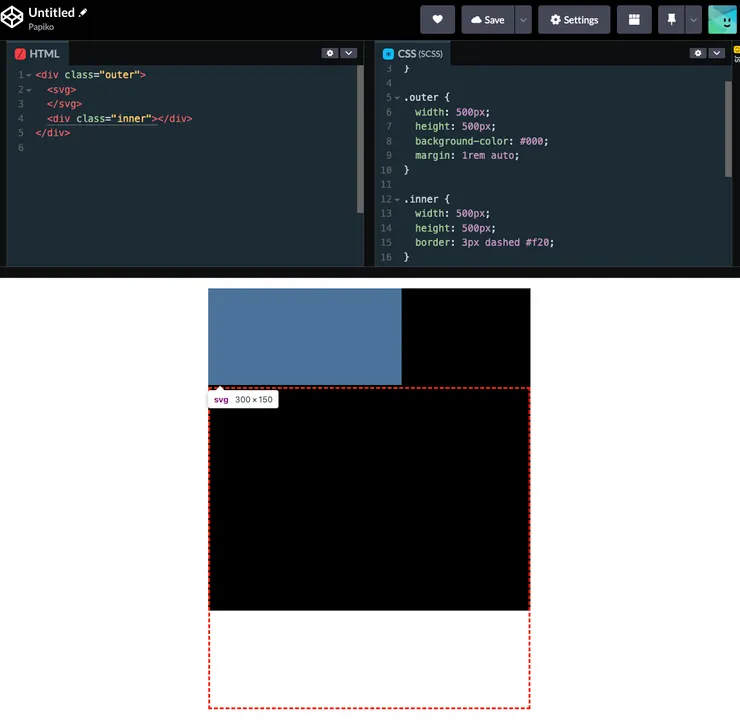Click the Papiko author name link

point(41,28)
